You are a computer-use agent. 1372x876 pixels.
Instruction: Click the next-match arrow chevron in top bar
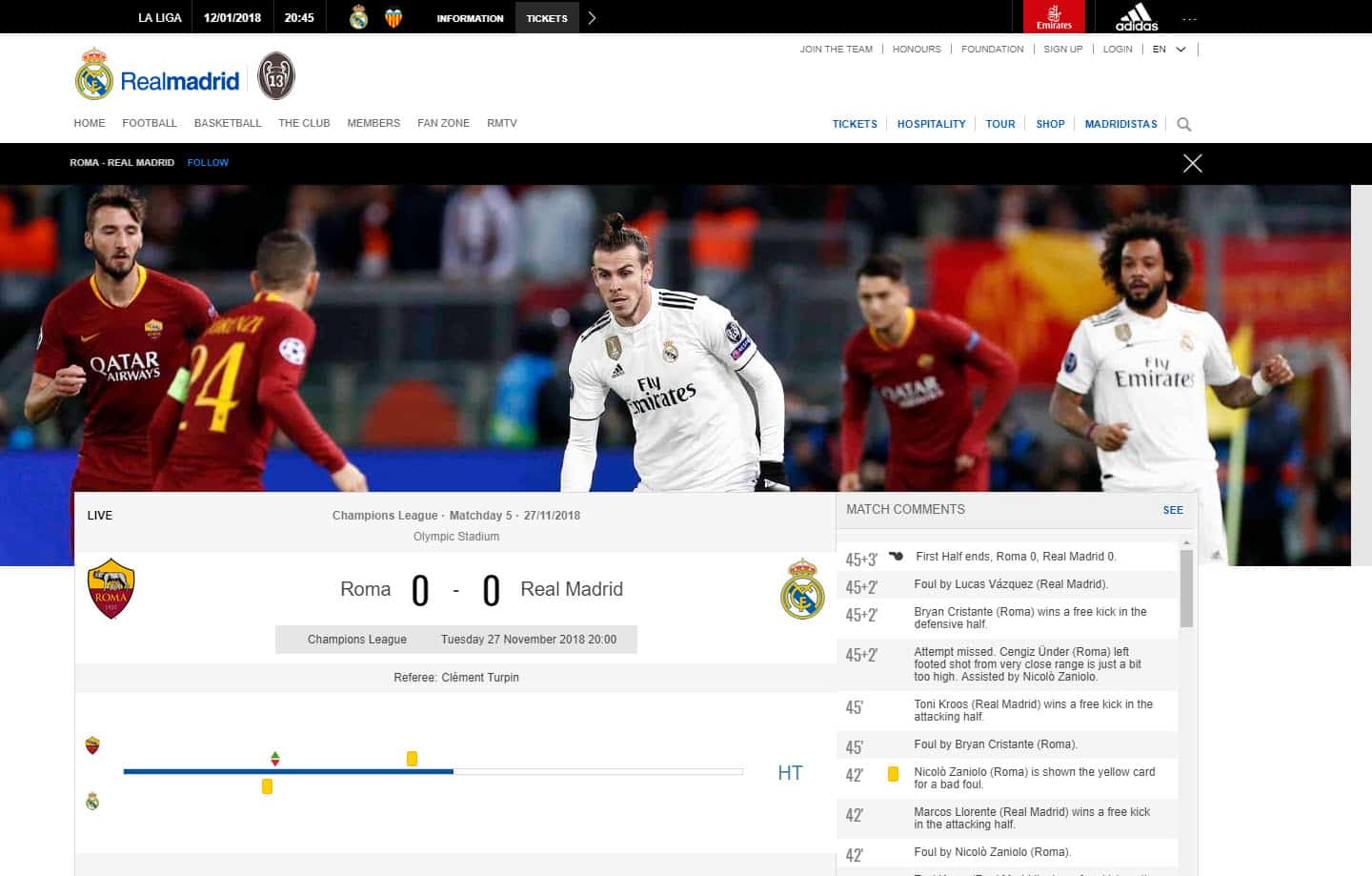[x=592, y=17]
